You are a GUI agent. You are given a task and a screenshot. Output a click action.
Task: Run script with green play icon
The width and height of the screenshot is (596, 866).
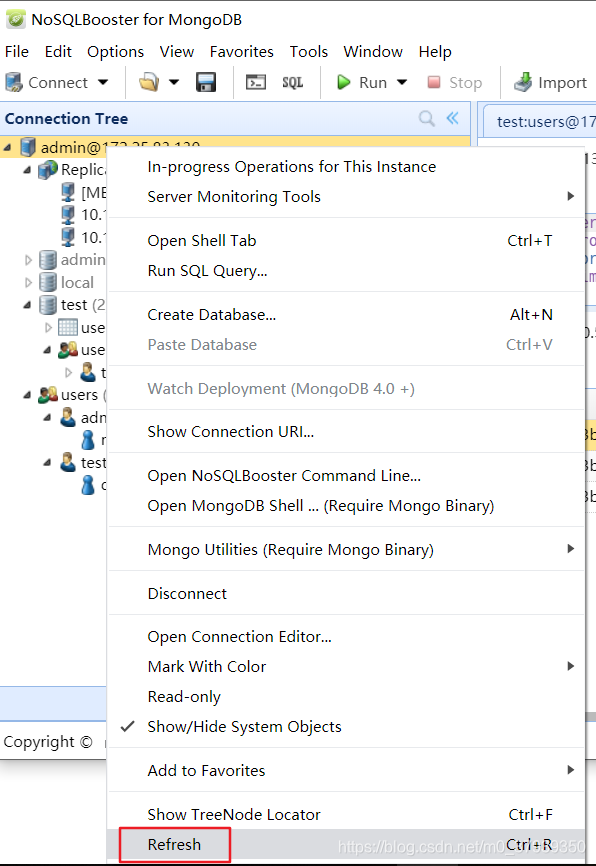tap(344, 82)
